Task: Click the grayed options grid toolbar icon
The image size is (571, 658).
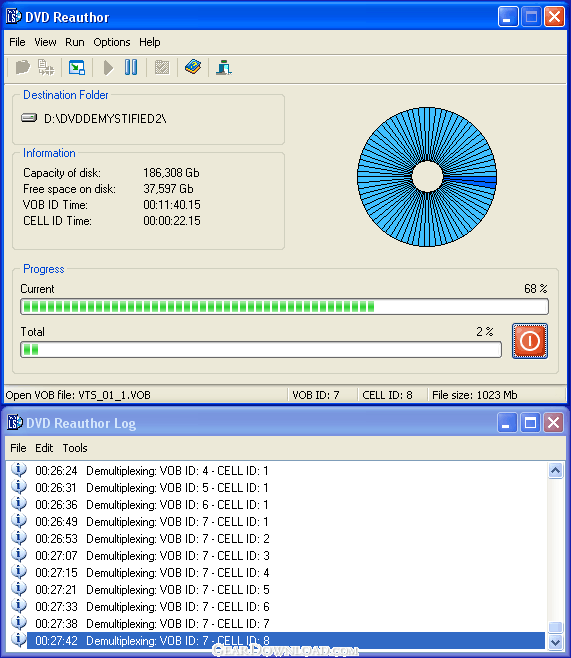Action: point(162,67)
